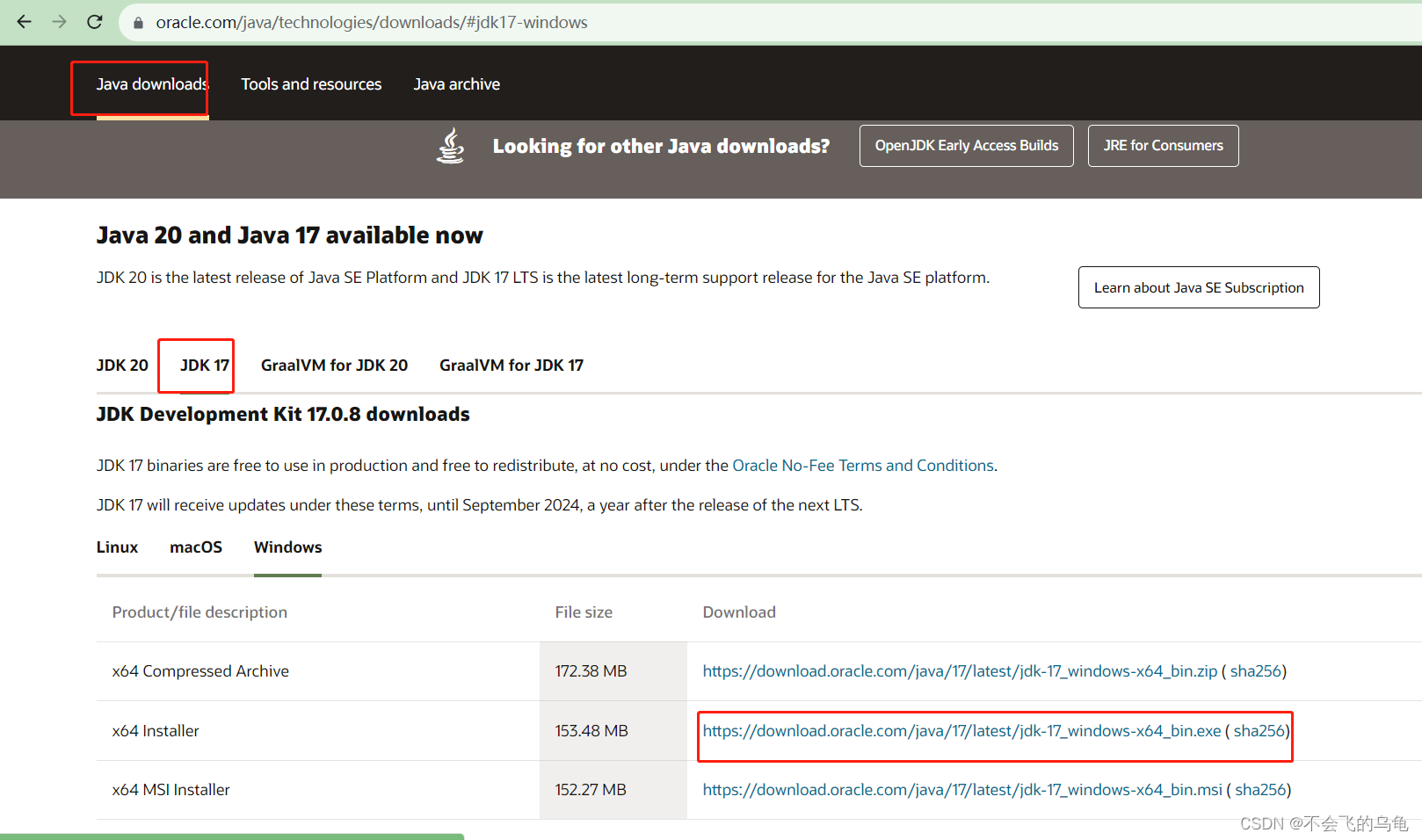This screenshot has width=1422, height=840.
Task: Open Oracle No-Fee Terms and Conditions link
Action: coord(863,466)
